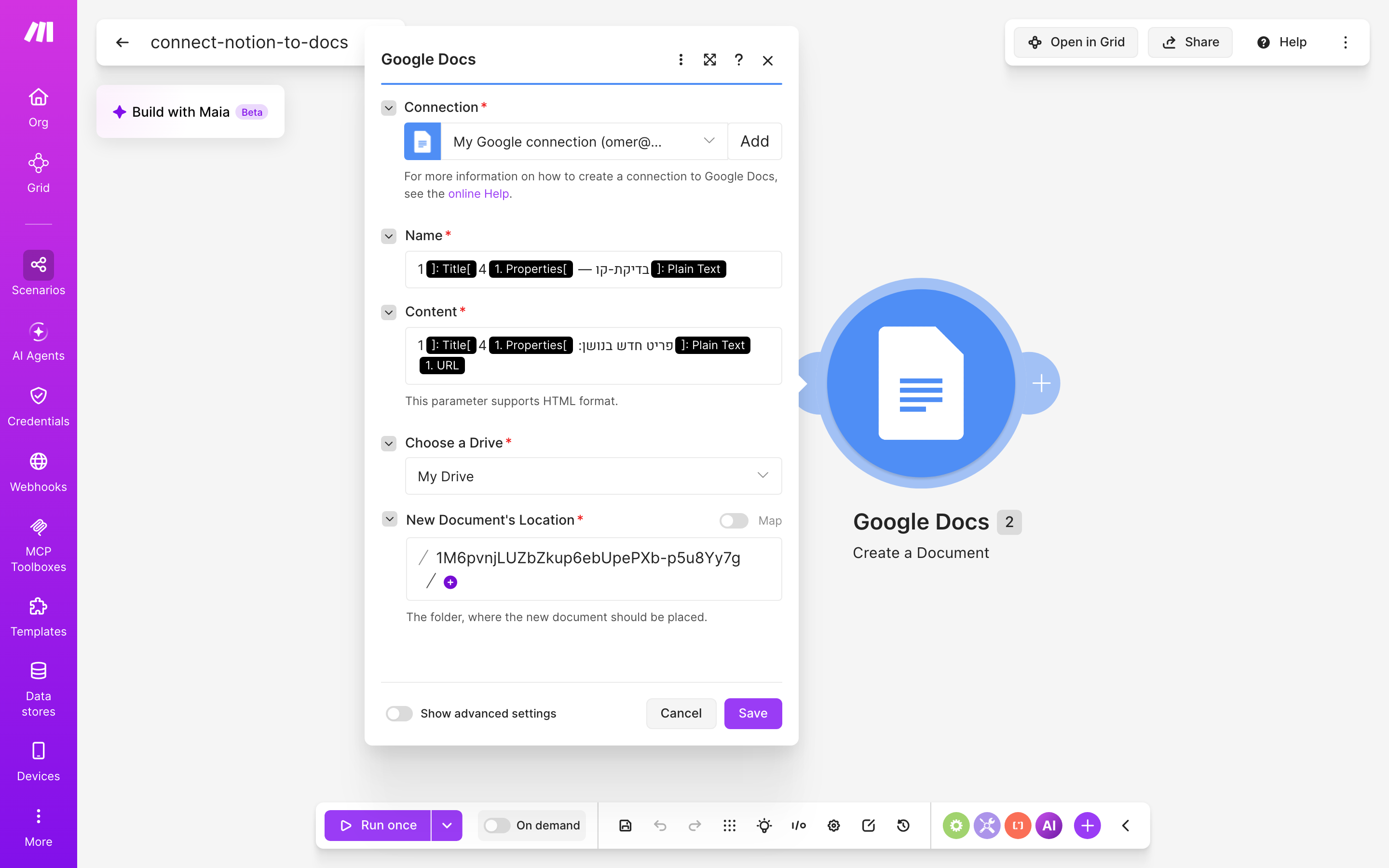This screenshot has width=1389, height=868.
Task: Open MCP Toolboxes section
Action: point(39,545)
